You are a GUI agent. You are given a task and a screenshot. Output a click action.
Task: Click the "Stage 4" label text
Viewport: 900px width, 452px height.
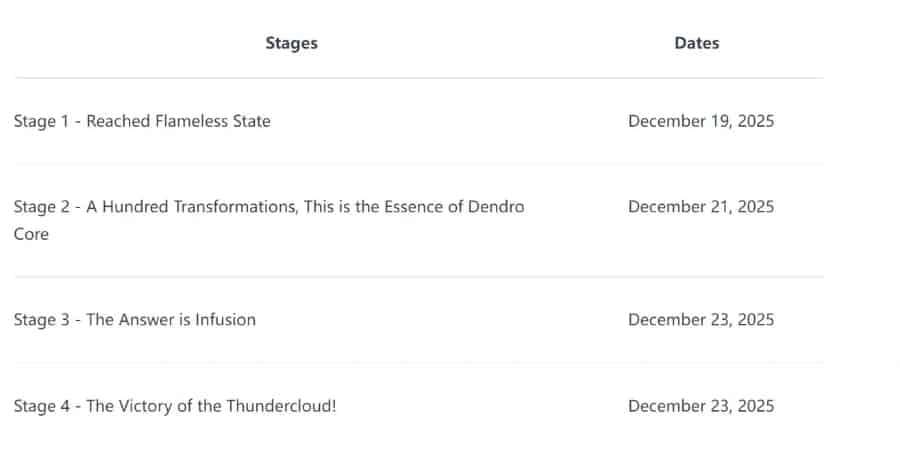click(x=42, y=406)
